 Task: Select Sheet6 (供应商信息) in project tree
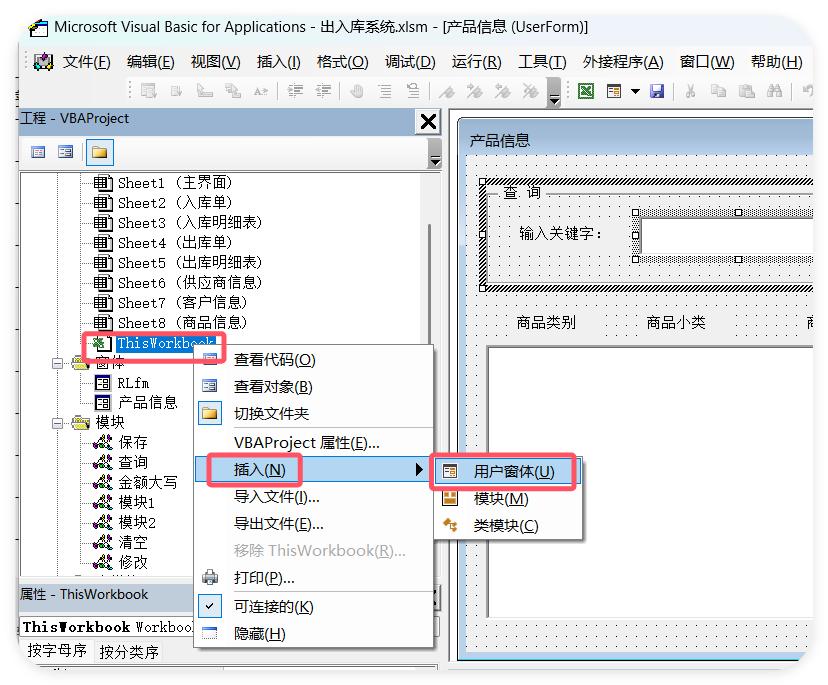(177, 283)
